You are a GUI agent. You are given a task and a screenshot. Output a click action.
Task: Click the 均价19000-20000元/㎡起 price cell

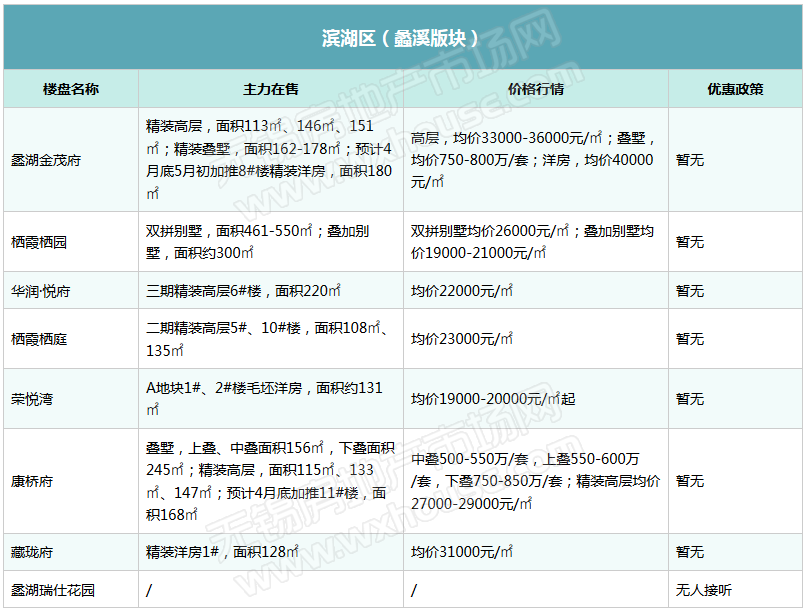(493, 399)
